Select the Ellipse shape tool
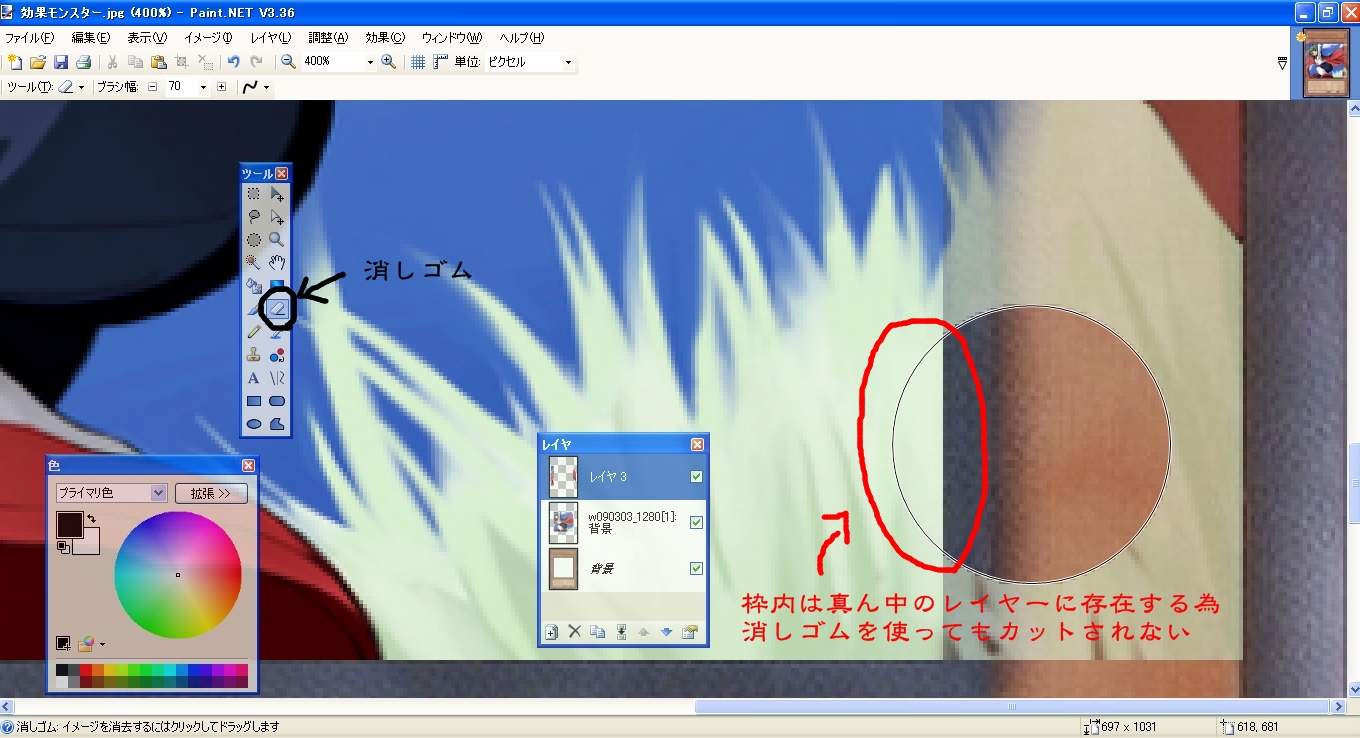Screen dimensions: 1360x738 point(254,424)
